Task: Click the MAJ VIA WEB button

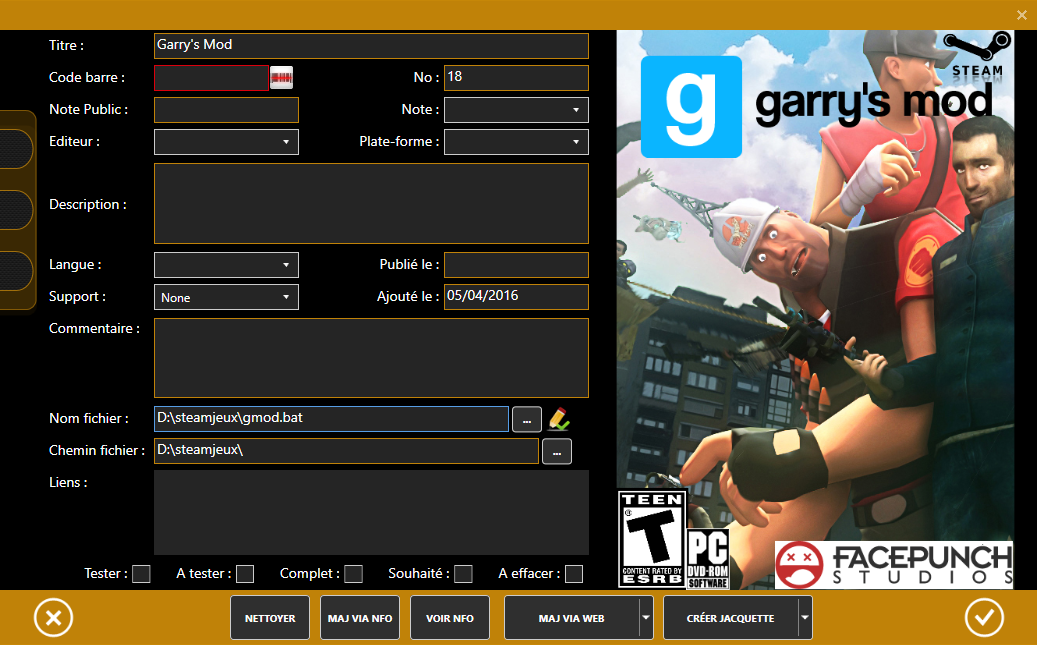Action: tap(571, 618)
